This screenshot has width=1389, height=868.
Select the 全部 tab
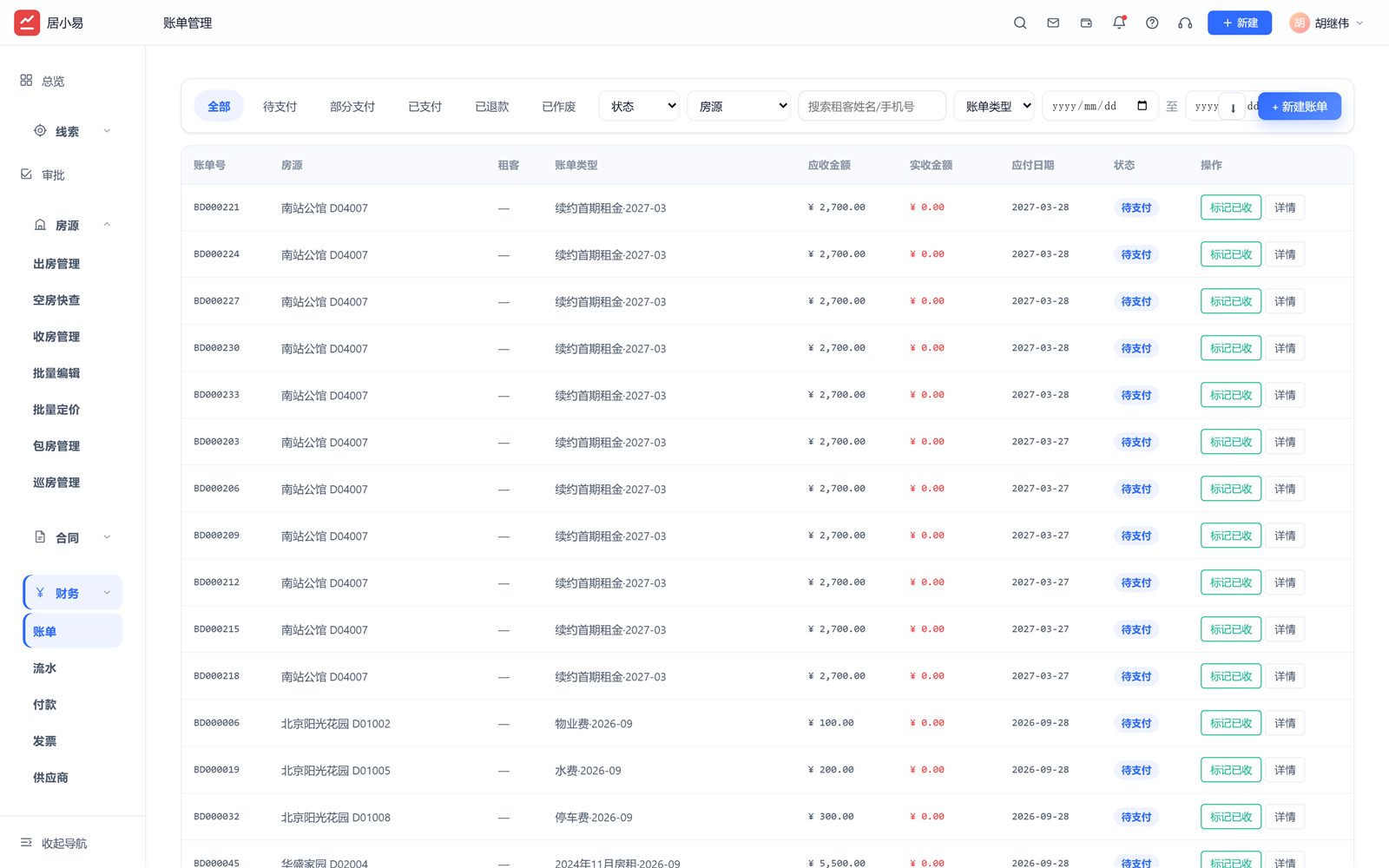219,106
